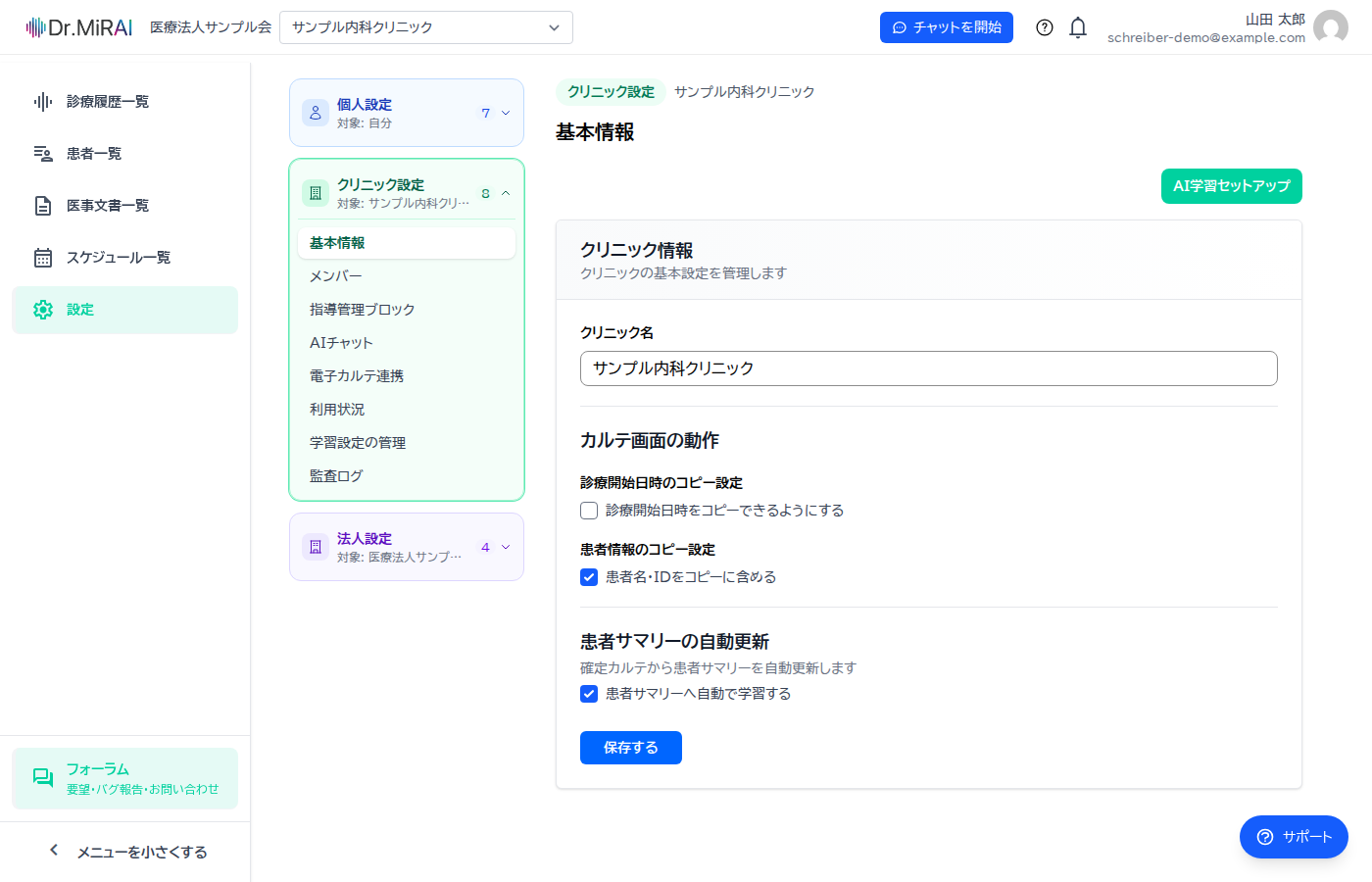Open the サンプル内科クリニック clinic selector dropdown
The image size is (1372, 882).
[426, 27]
